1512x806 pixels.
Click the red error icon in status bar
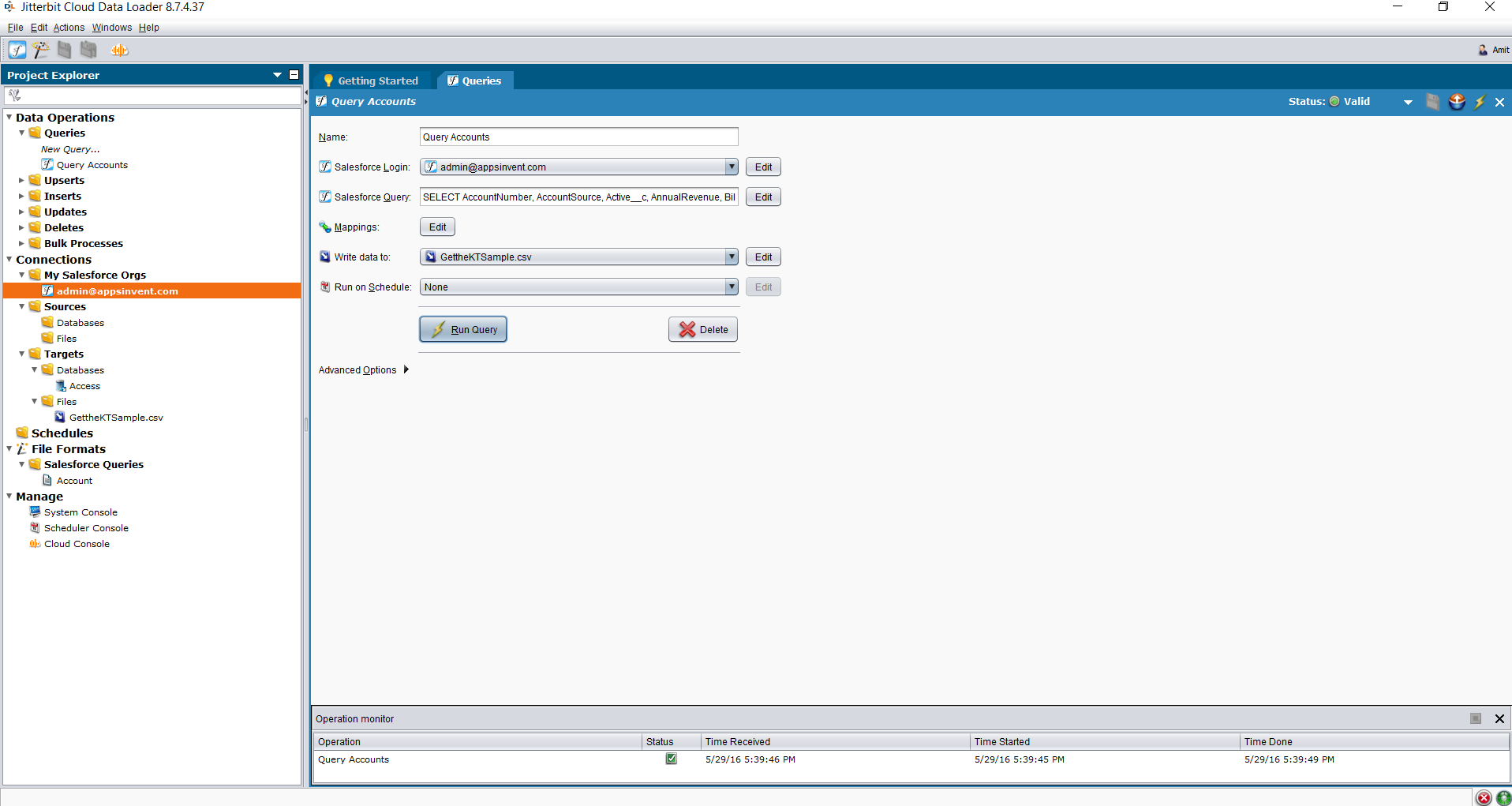coord(1484,797)
